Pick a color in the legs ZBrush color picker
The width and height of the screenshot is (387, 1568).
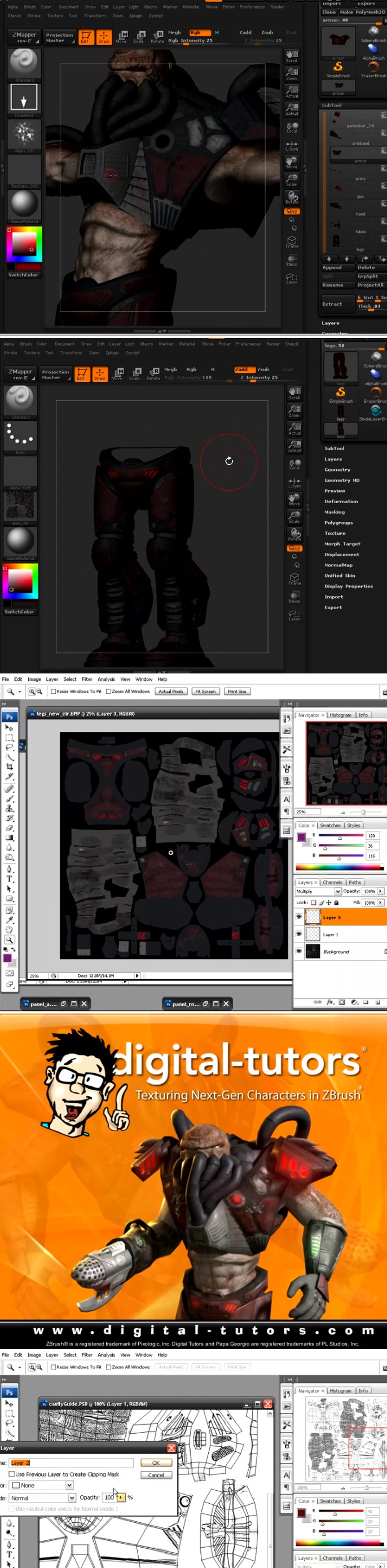click(x=20, y=581)
